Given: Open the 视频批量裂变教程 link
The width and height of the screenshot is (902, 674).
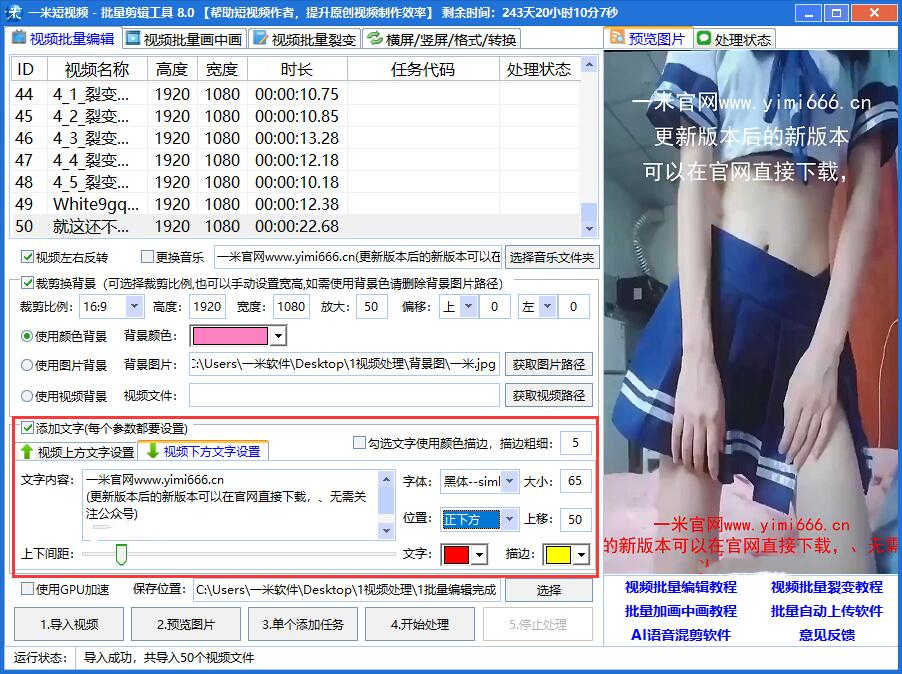Looking at the screenshot, I should 827,588.
